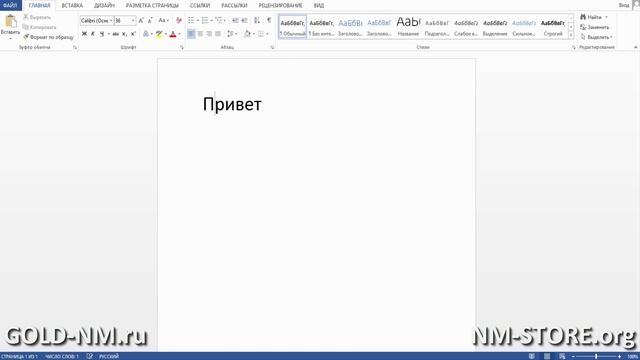The height and width of the screenshot is (360, 640).
Task: Apply text effects with the glowing A icon
Action: pos(146,34)
